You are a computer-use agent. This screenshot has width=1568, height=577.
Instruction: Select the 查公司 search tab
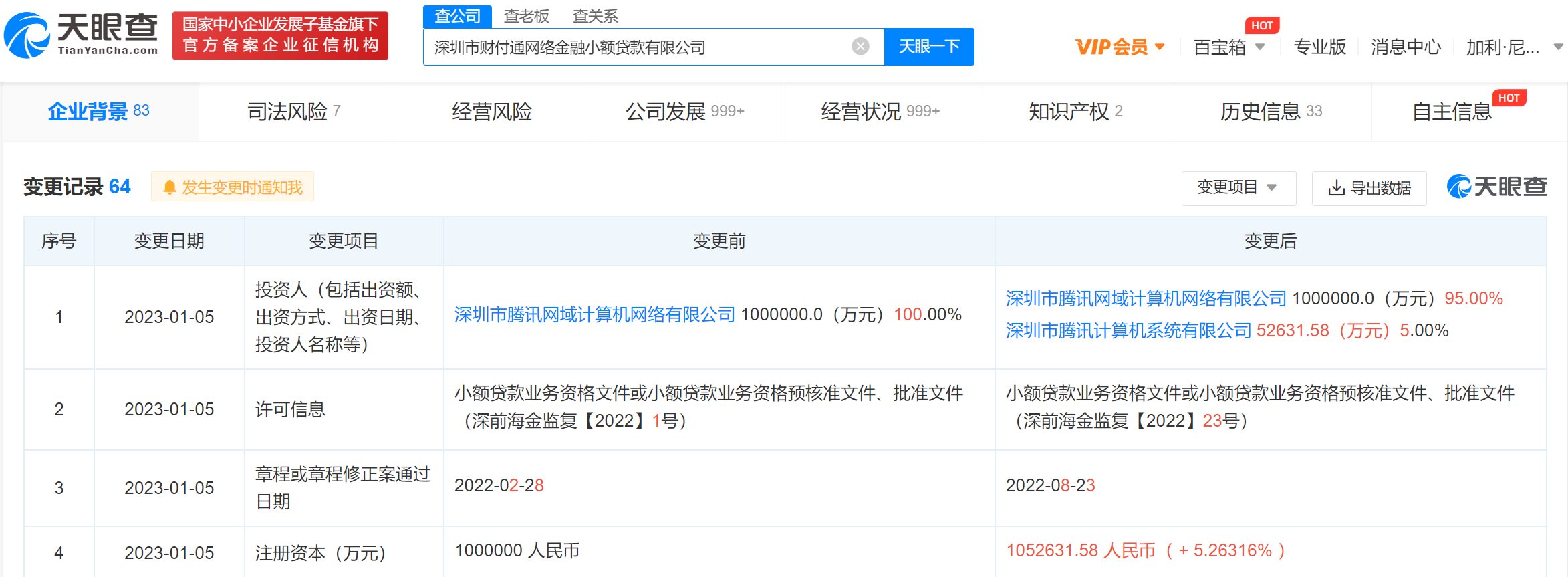pos(458,16)
